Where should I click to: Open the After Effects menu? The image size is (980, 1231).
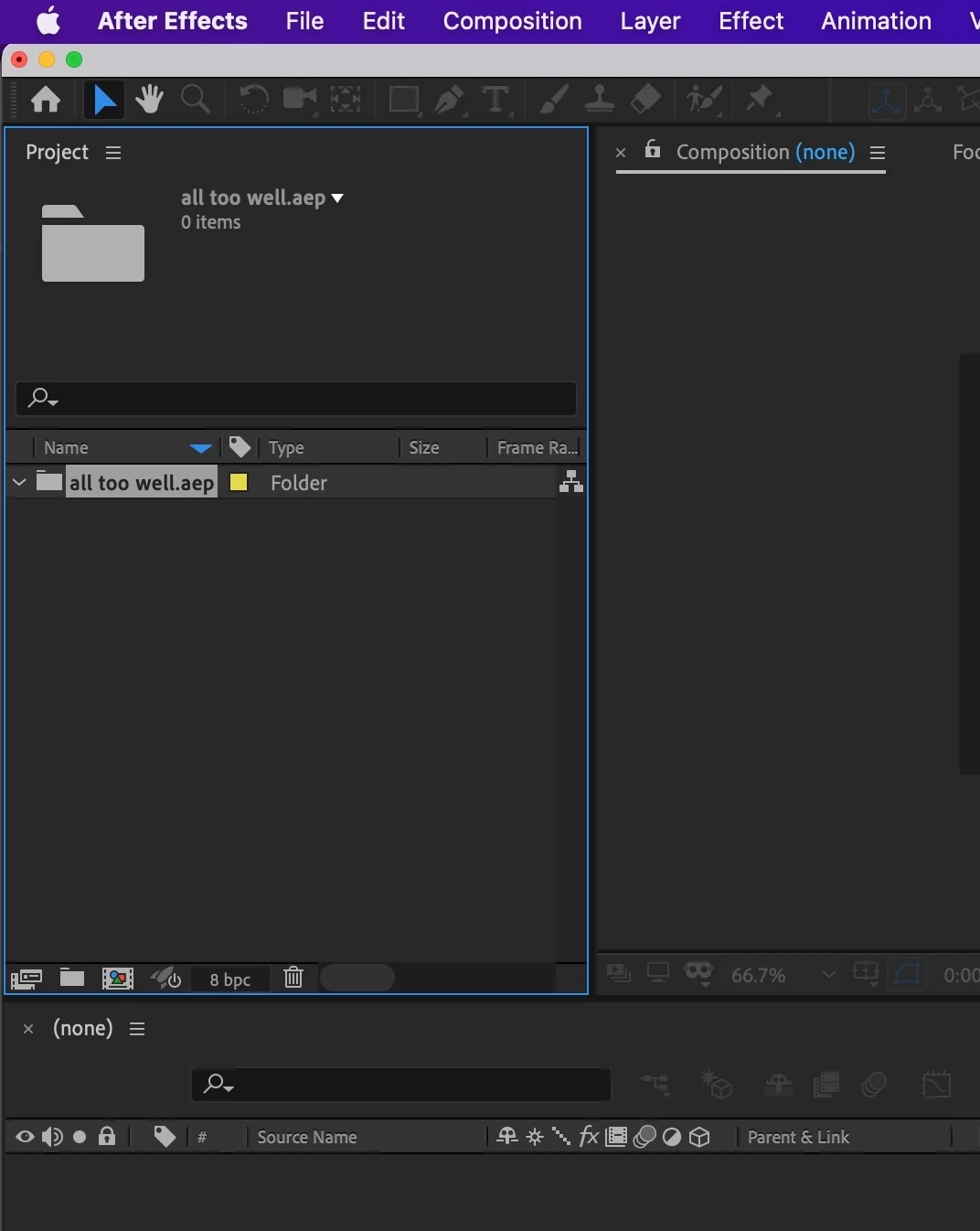[172, 21]
